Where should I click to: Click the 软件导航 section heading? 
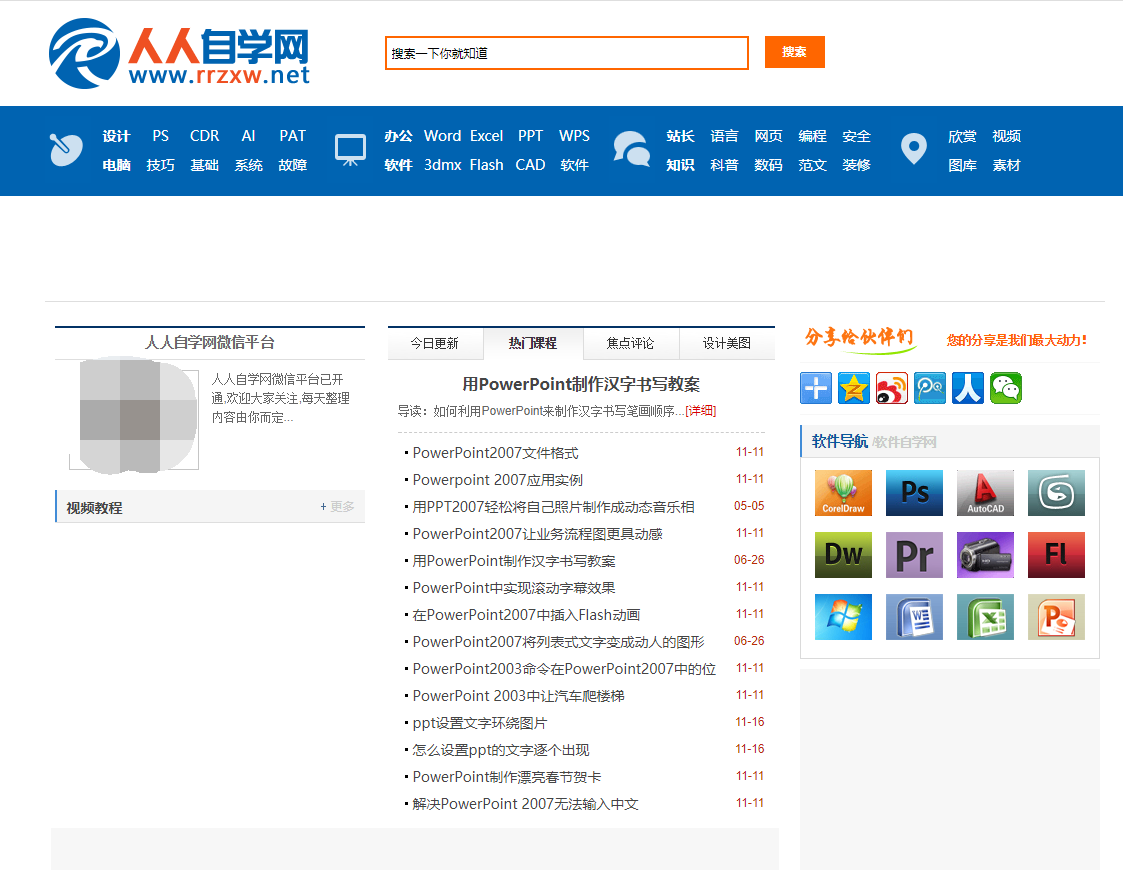pos(839,441)
